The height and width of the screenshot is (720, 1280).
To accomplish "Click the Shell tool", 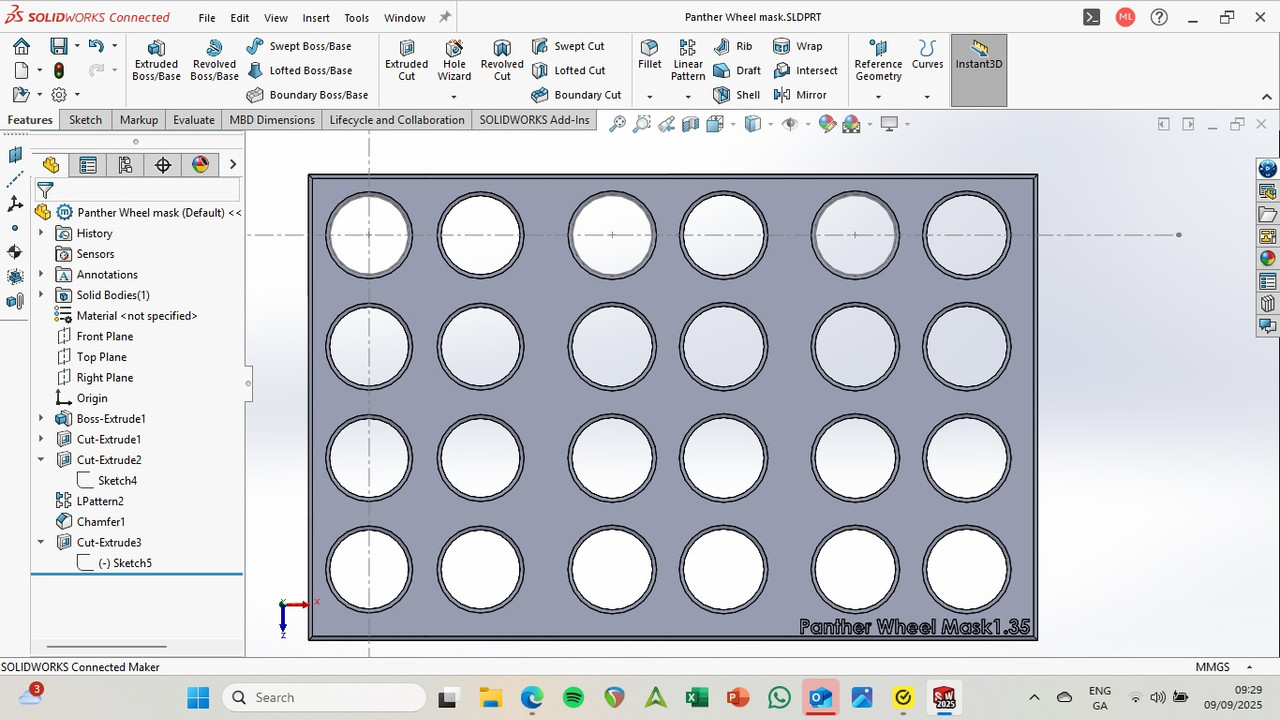I will point(737,95).
